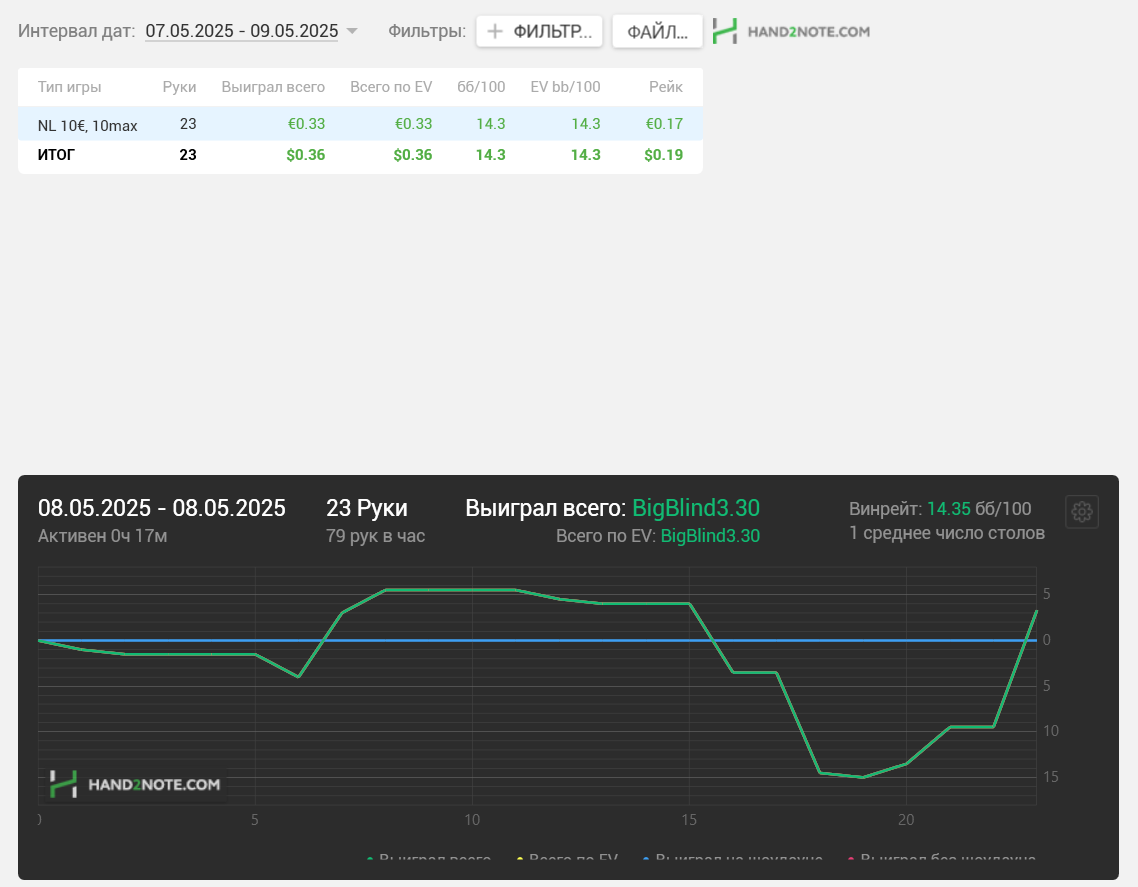Sort by бб/100 column header
The height and width of the screenshot is (887, 1138).
[481, 87]
